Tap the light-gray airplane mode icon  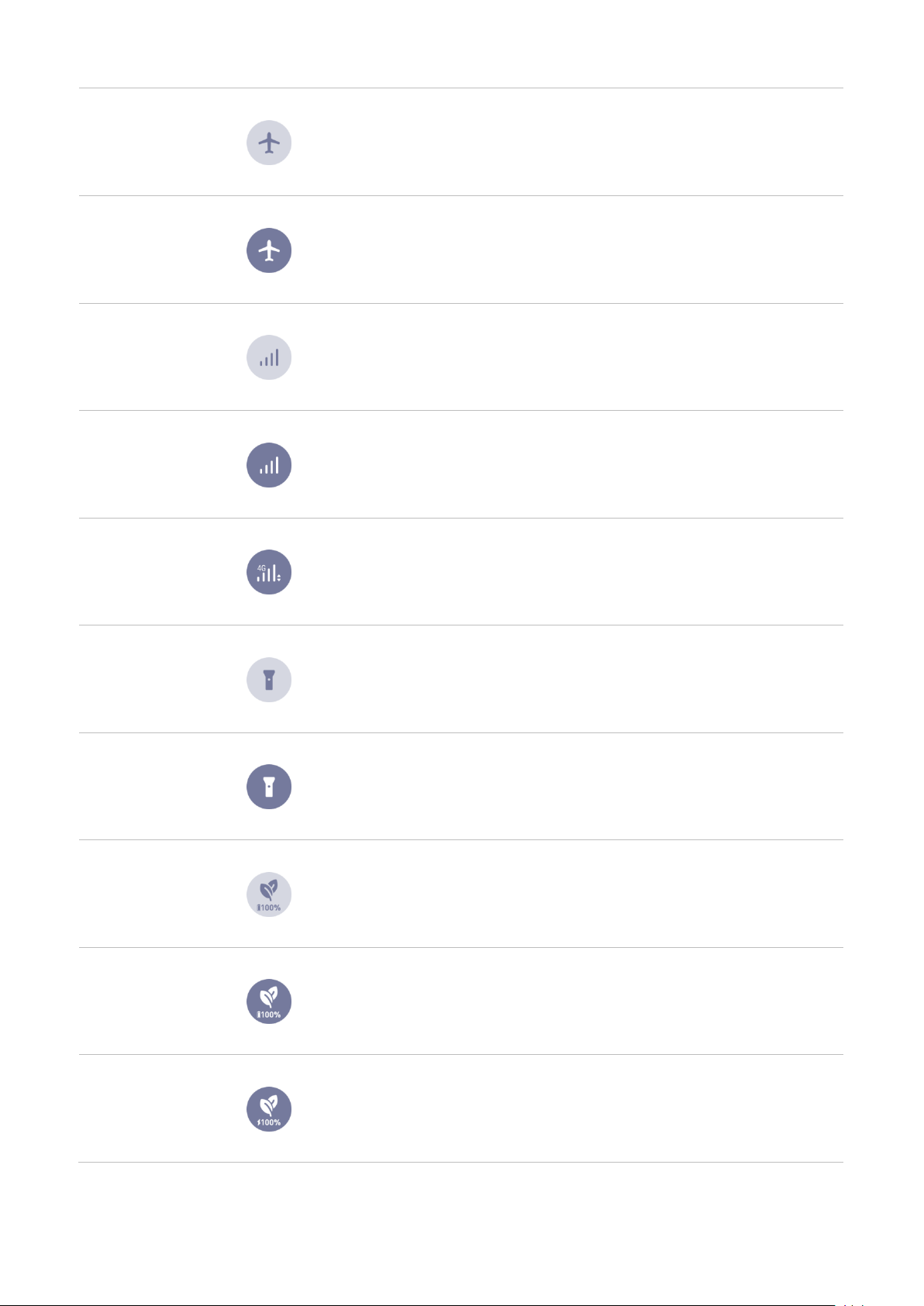pyautogui.click(x=269, y=143)
